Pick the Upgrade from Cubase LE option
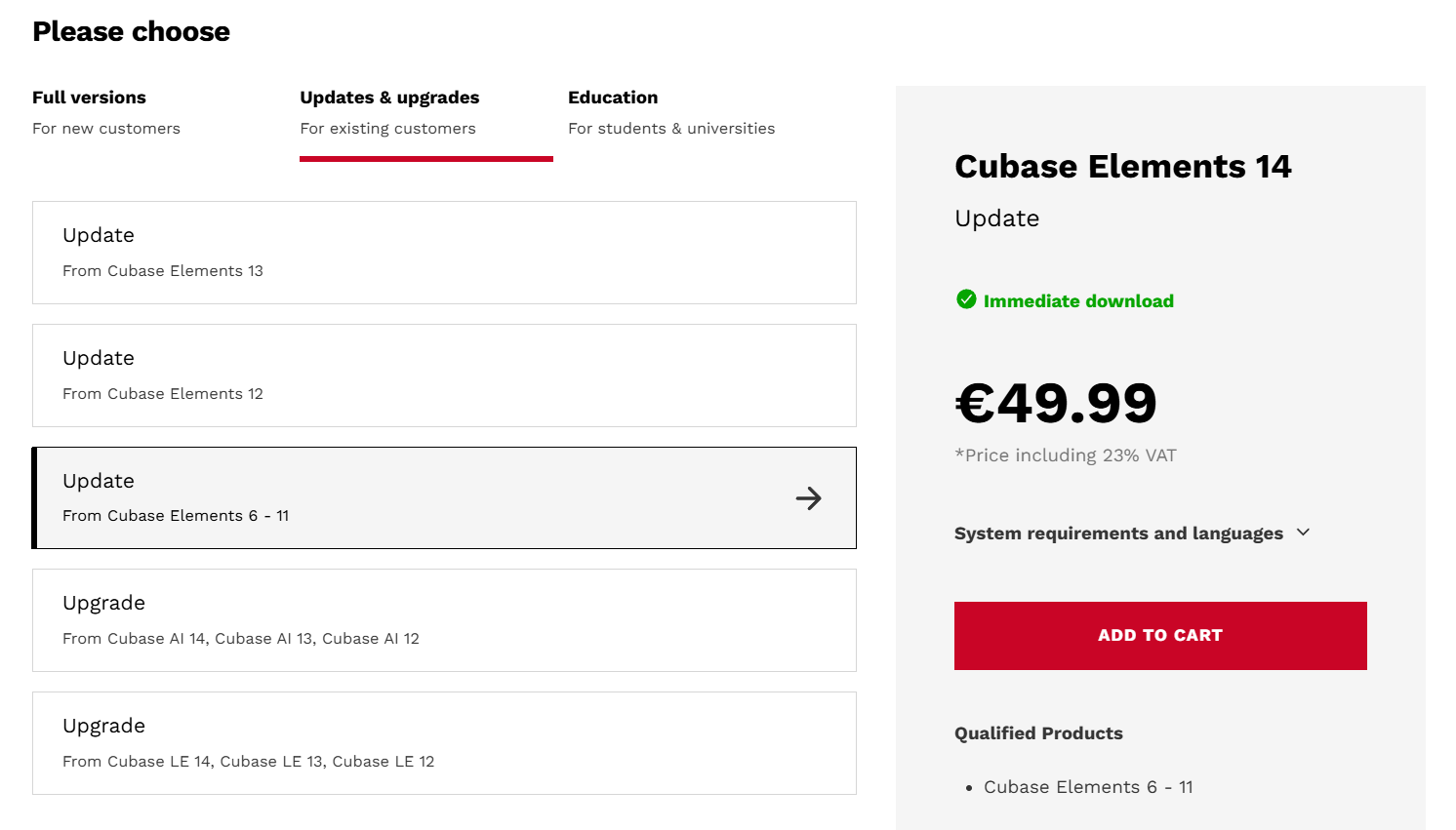This screenshot has height=830, width=1456. point(444,743)
